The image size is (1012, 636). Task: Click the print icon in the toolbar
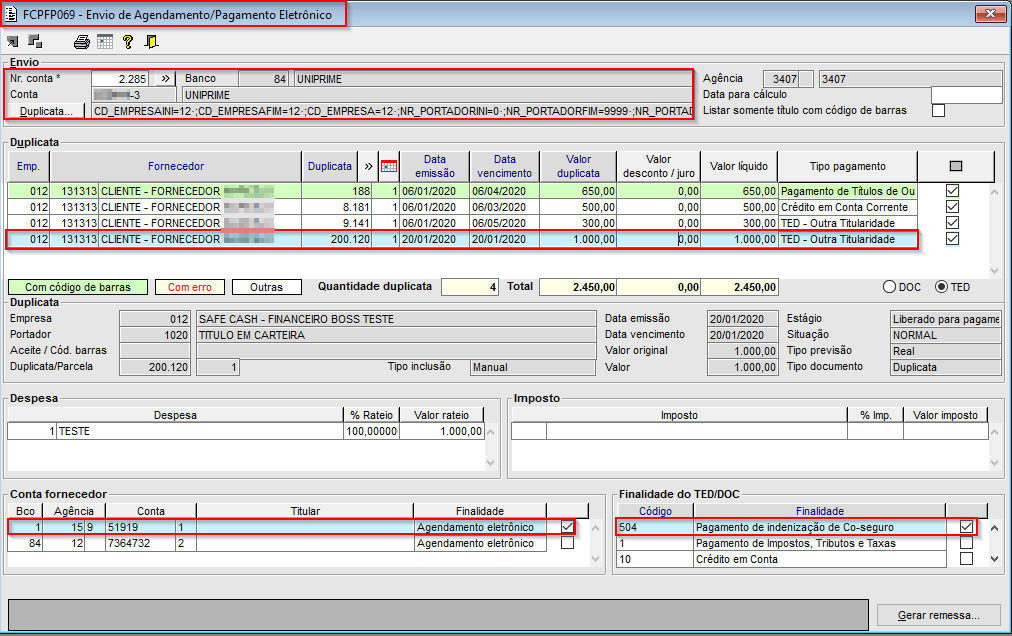82,42
